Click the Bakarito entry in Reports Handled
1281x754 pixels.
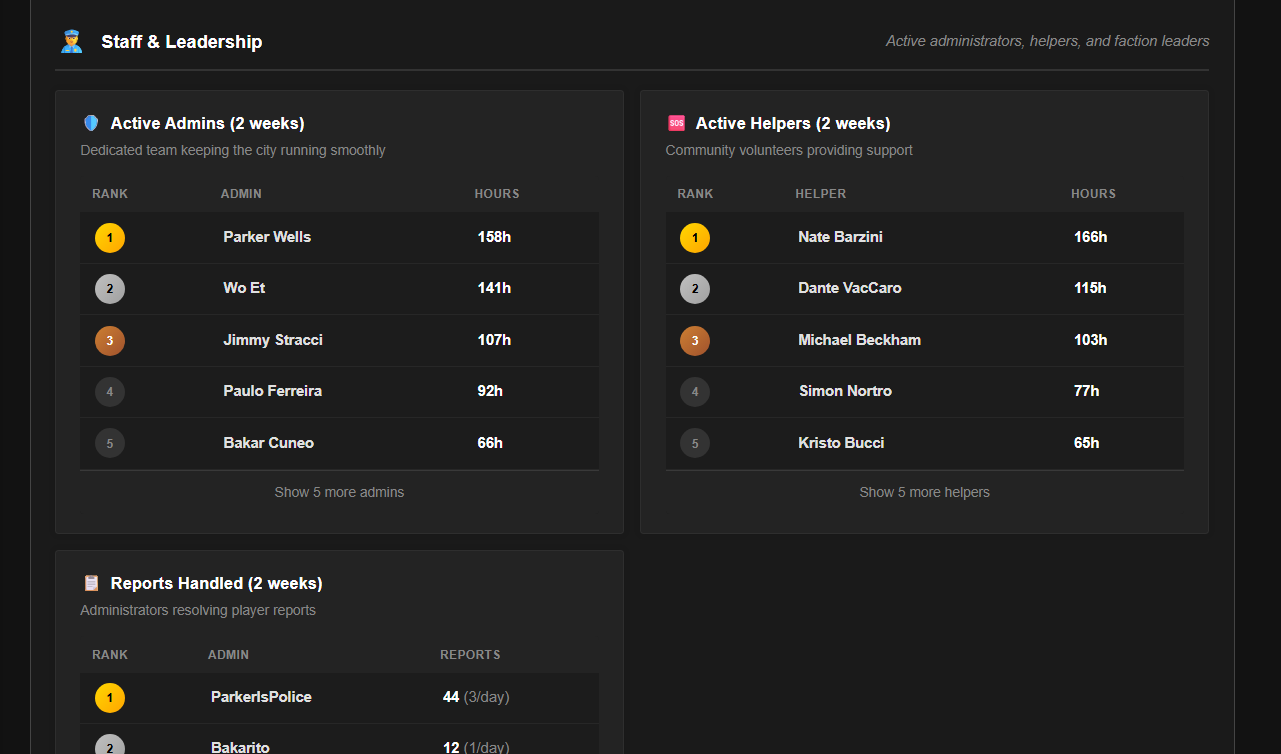point(240,746)
